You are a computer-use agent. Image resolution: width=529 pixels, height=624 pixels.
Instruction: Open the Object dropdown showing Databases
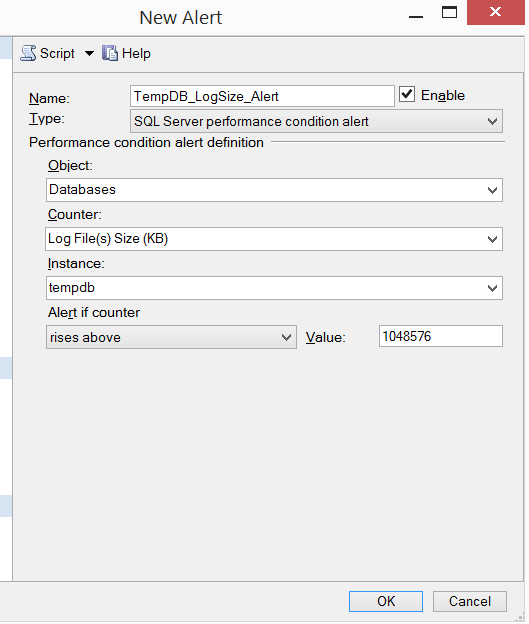tap(274, 190)
